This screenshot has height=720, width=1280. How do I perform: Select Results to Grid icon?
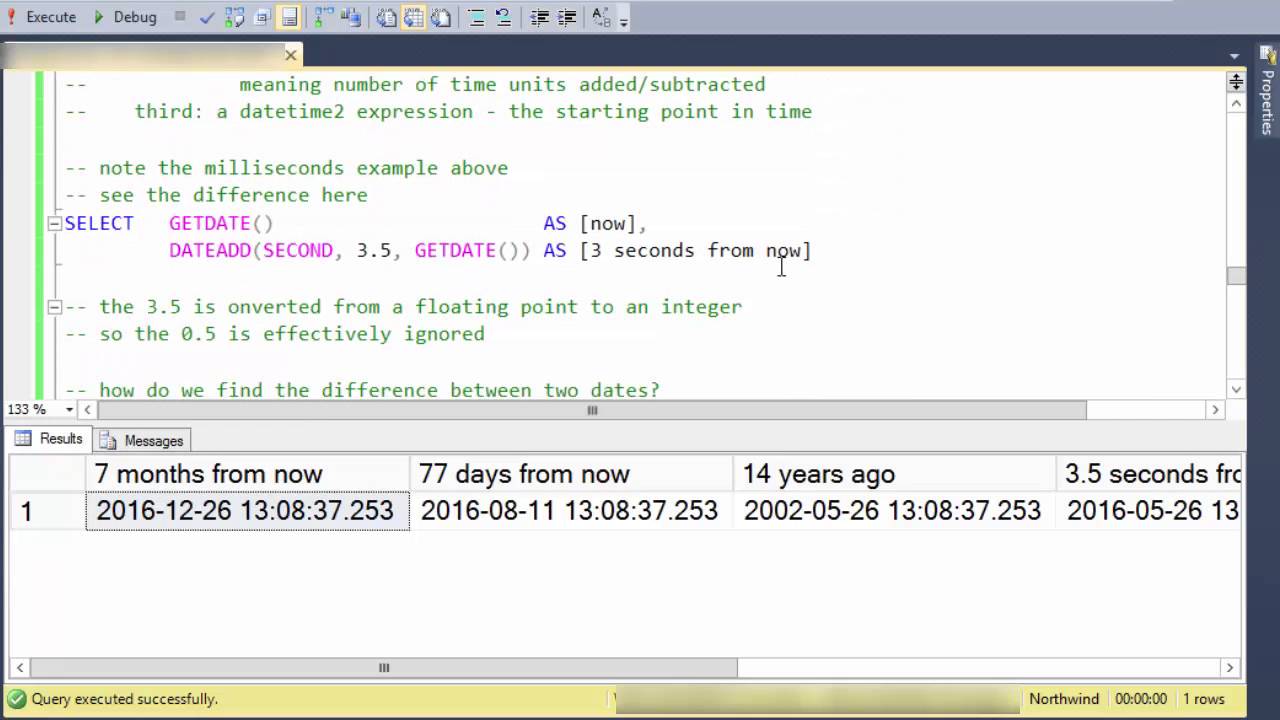(x=413, y=17)
